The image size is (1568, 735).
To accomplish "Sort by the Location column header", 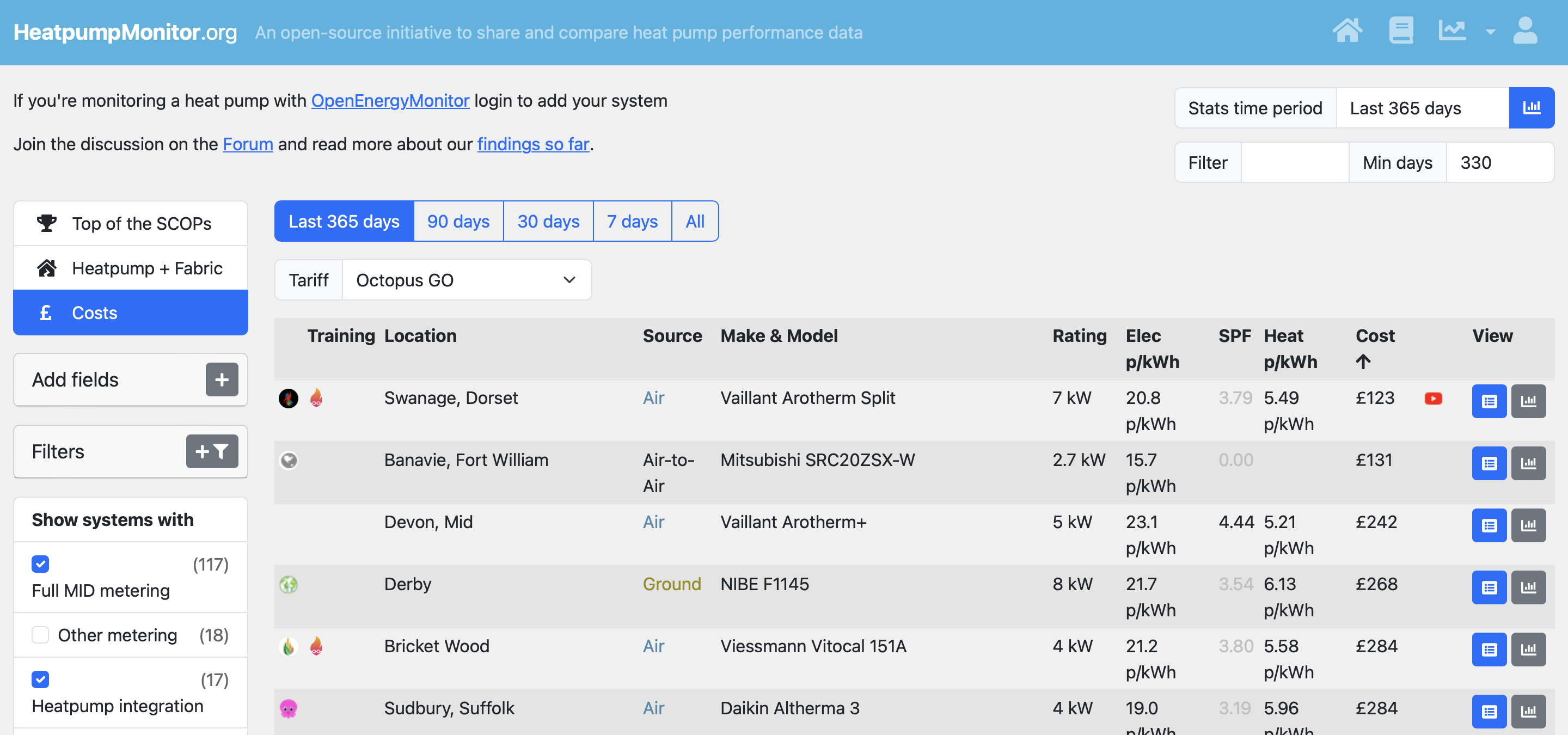I will click(x=420, y=336).
